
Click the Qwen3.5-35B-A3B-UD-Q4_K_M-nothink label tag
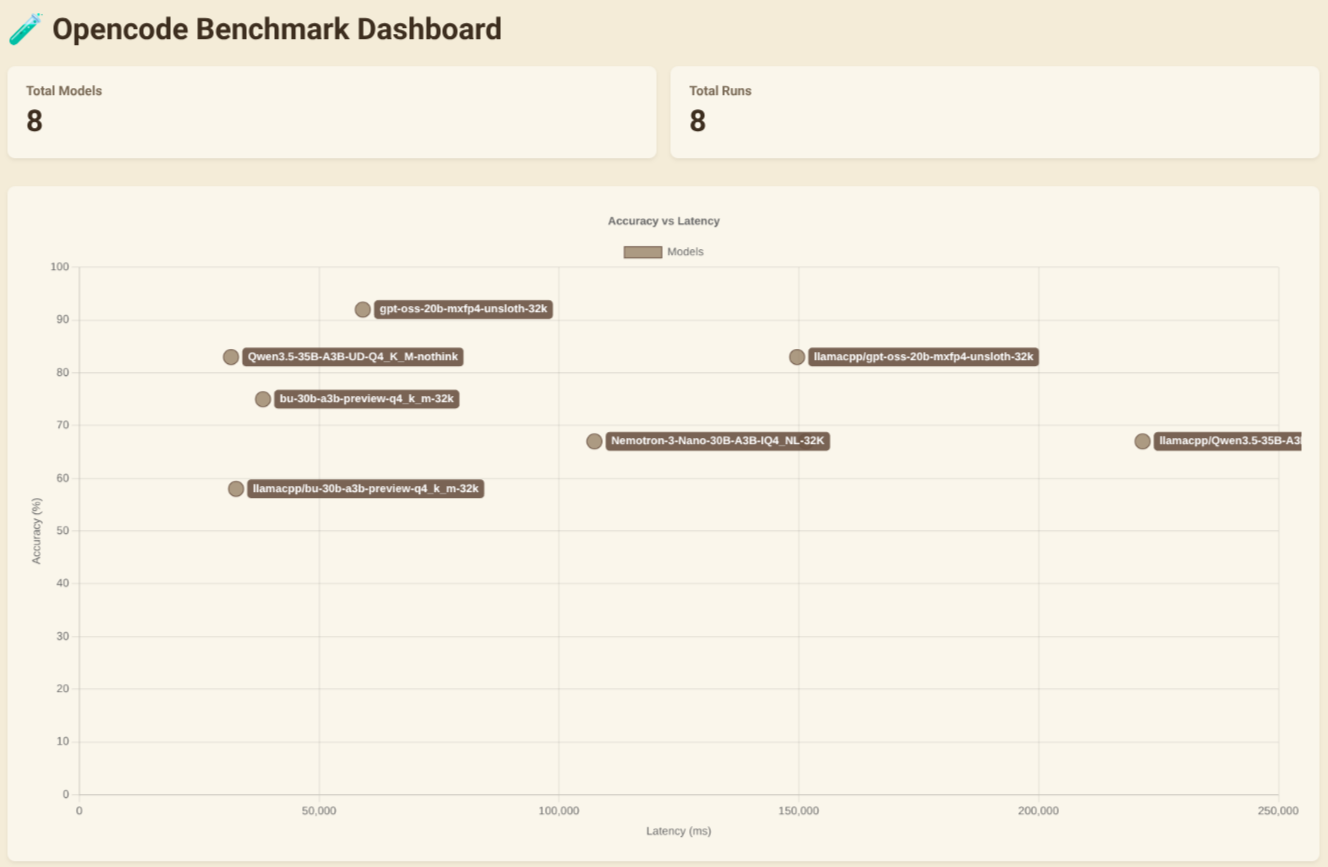352,357
